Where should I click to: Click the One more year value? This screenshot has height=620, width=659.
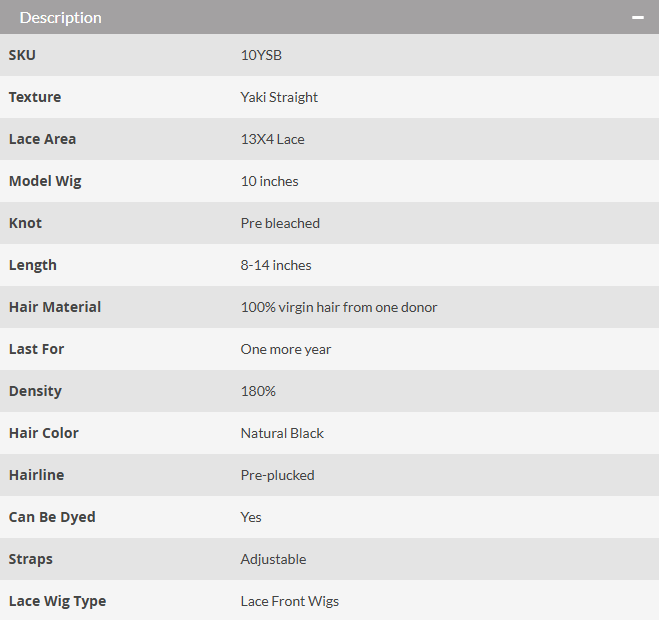click(286, 349)
